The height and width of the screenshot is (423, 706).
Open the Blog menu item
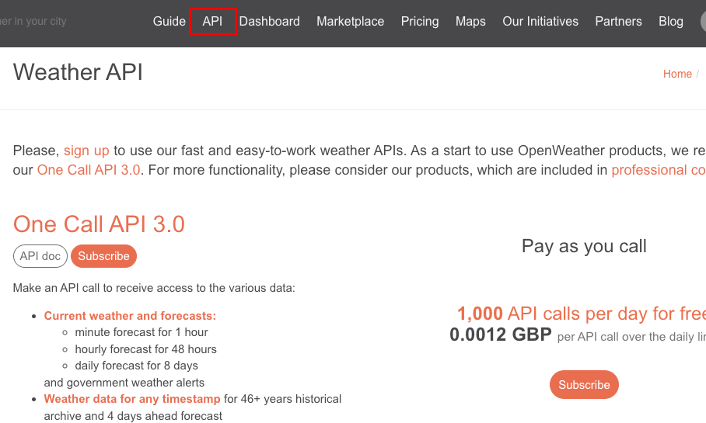(x=671, y=21)
